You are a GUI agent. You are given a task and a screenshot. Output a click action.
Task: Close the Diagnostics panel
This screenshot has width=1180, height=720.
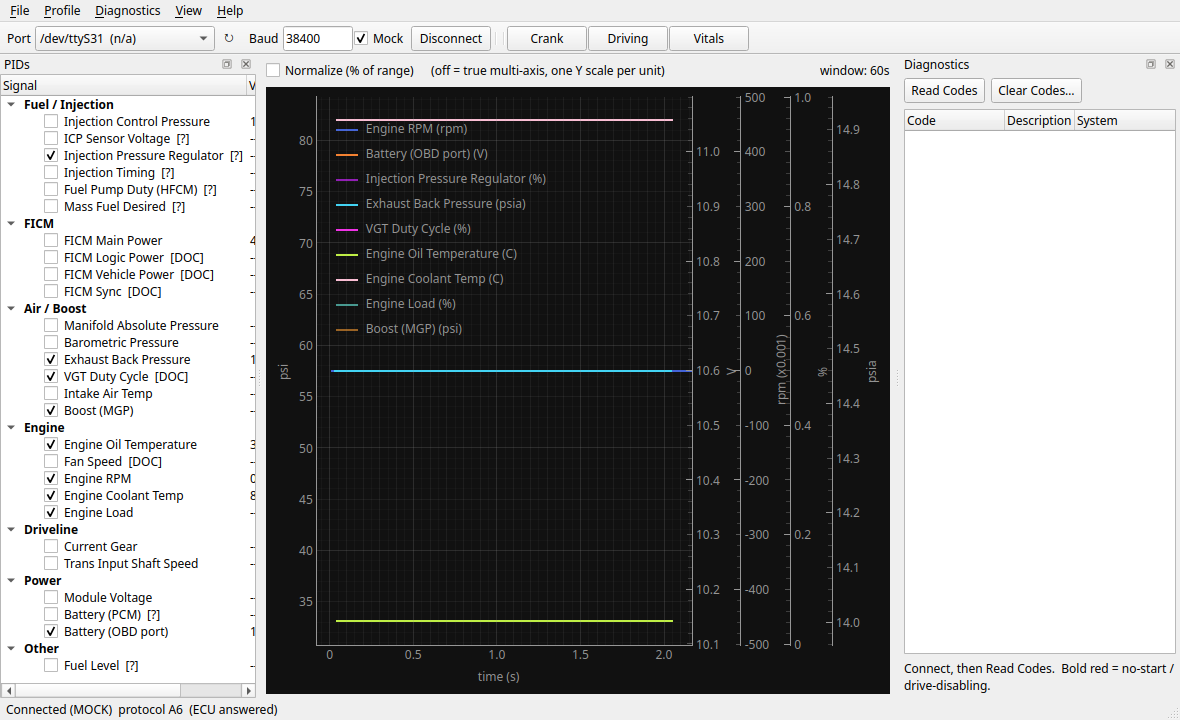[1169, 64]
